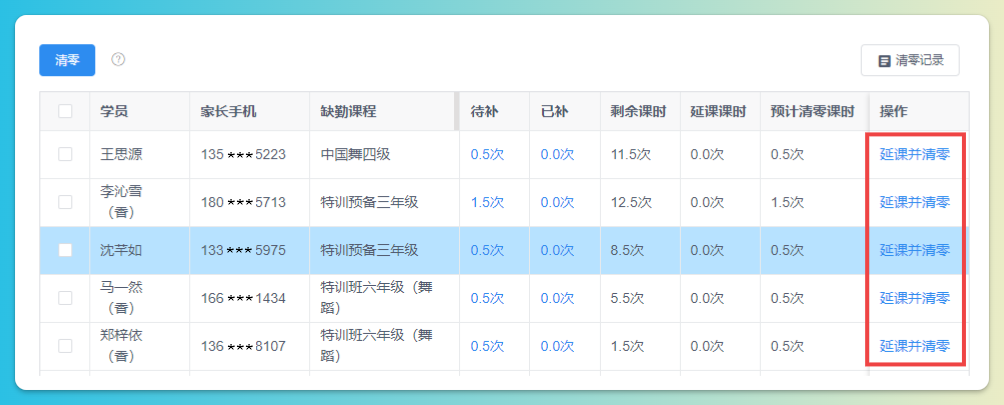Image resolution: width=1004 pixels, height=405 pixels.
Task: Open 清零记录 records button
Action: coord(910,60)
